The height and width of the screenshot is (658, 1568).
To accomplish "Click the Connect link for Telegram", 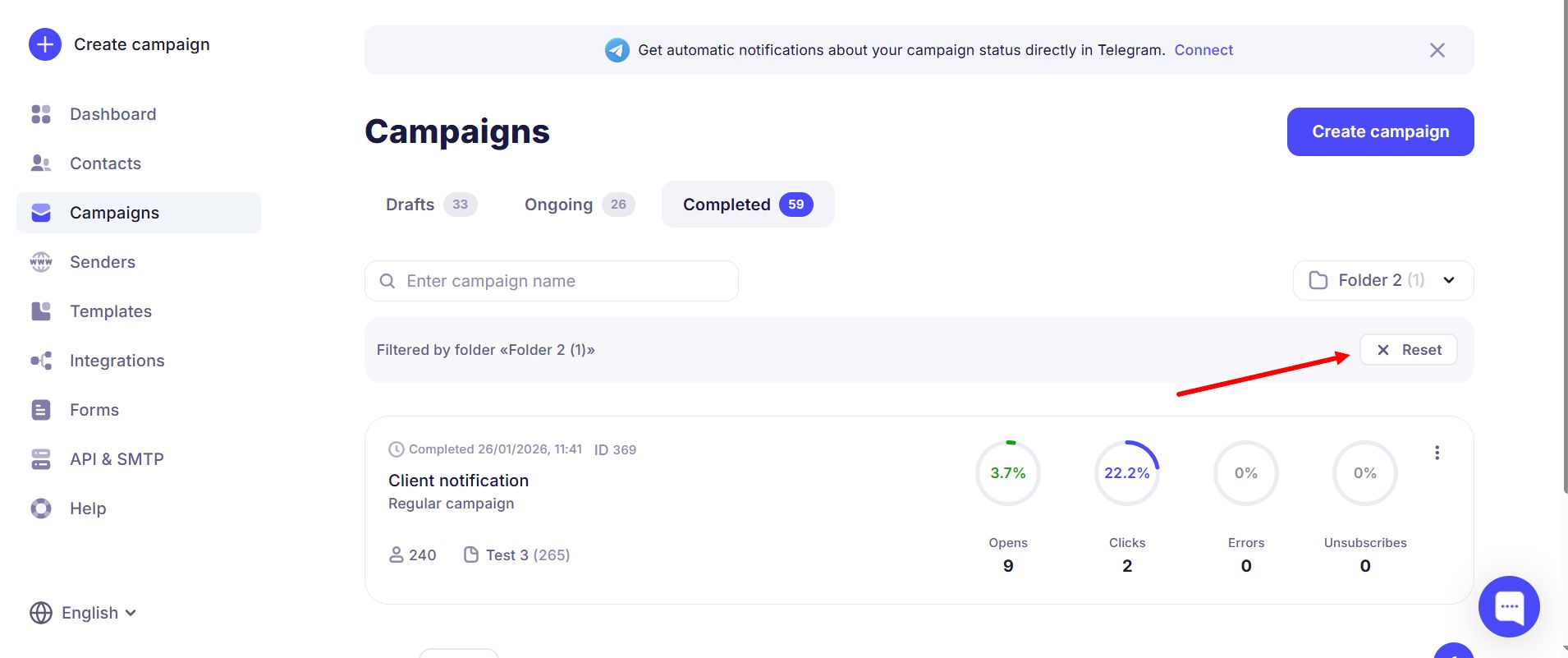I will 1203,50.
